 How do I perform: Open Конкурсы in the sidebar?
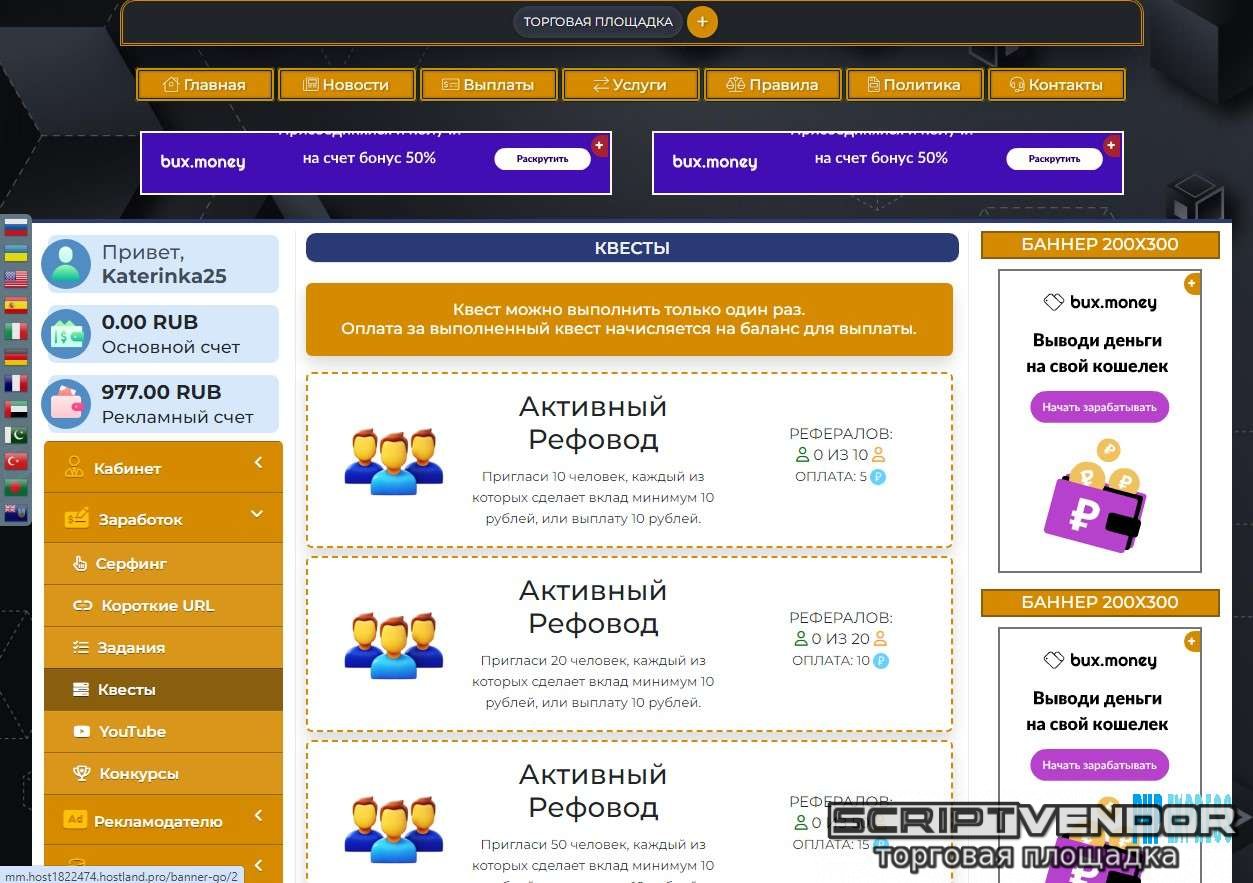point(163,774)
